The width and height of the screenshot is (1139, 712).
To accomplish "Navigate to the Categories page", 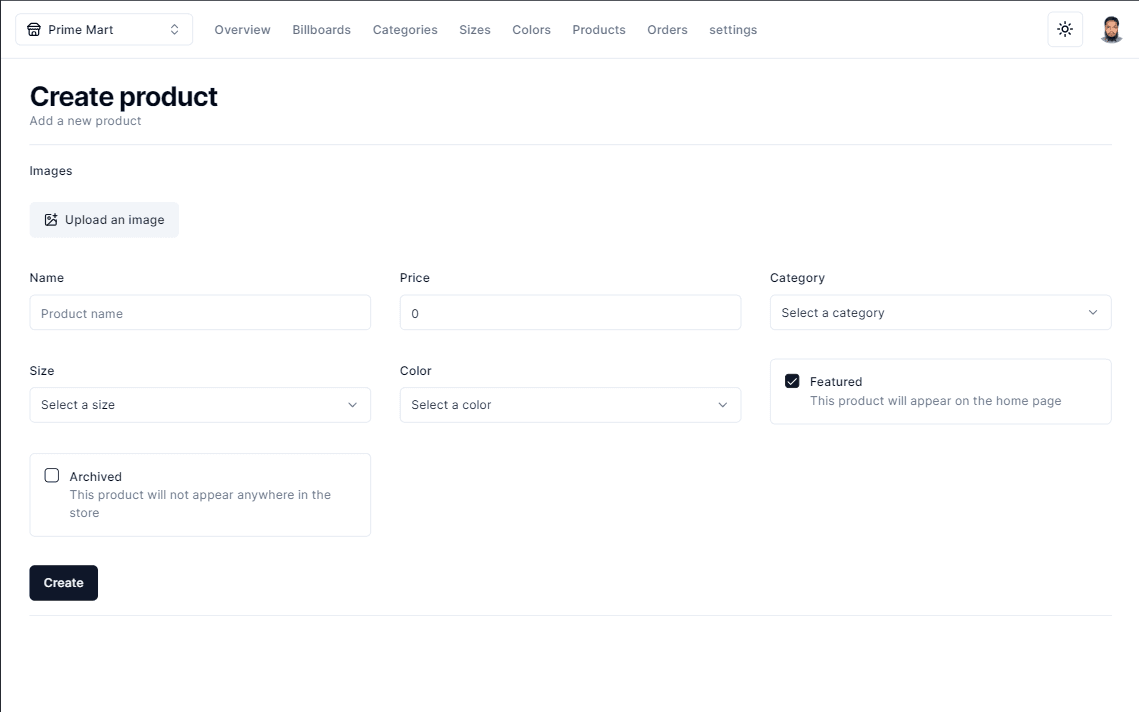I will click(405, 30).
